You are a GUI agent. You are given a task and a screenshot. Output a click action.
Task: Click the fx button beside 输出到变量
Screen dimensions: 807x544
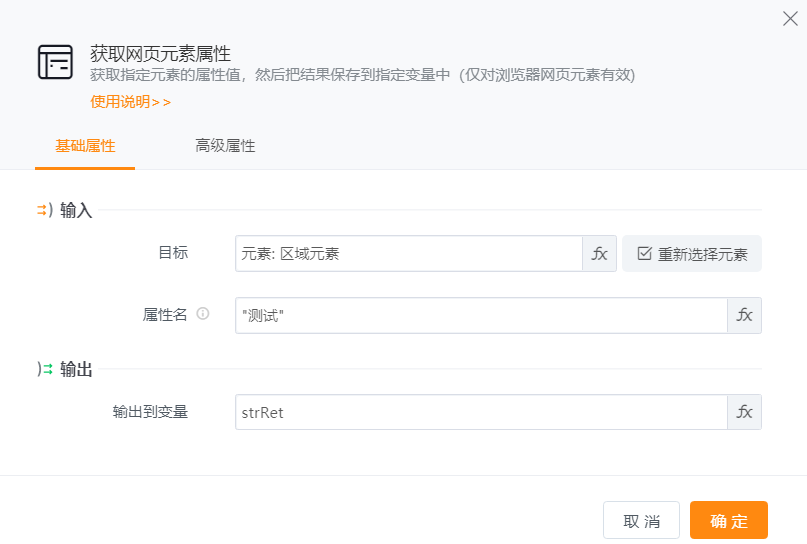click(x=744, y=412)
